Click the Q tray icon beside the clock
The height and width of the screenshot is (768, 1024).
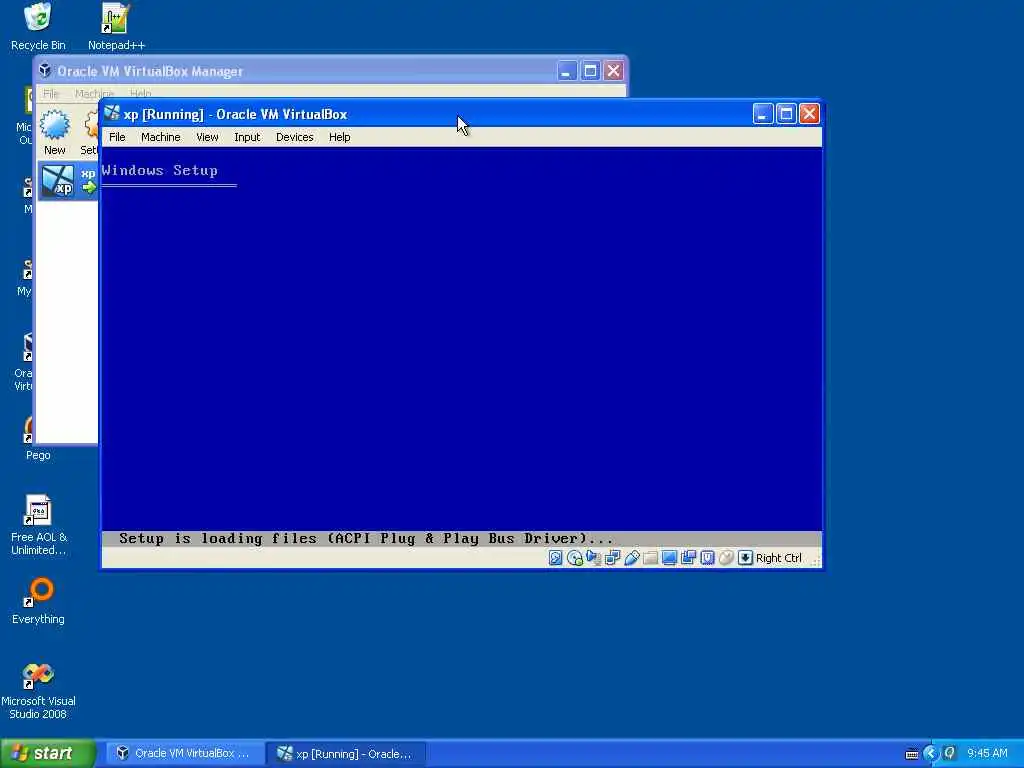(x=950, y=754)
